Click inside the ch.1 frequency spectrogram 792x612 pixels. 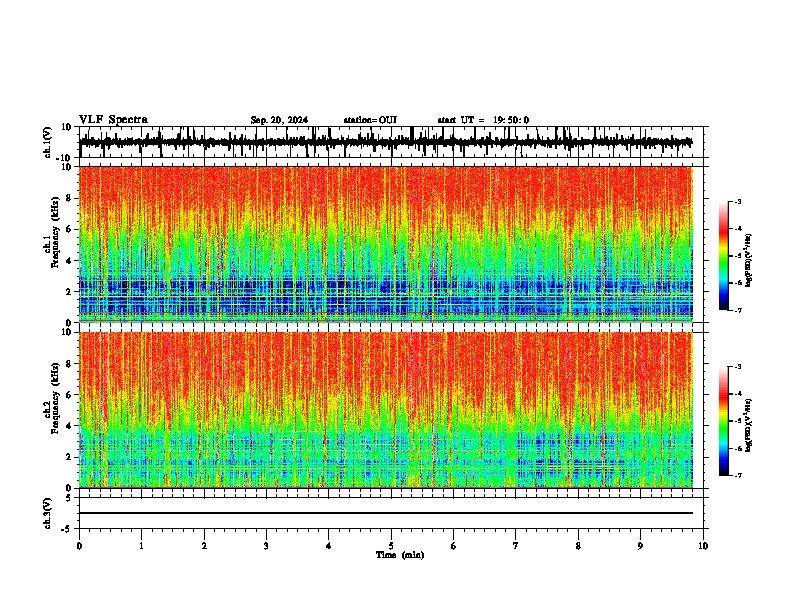[386, 244]
